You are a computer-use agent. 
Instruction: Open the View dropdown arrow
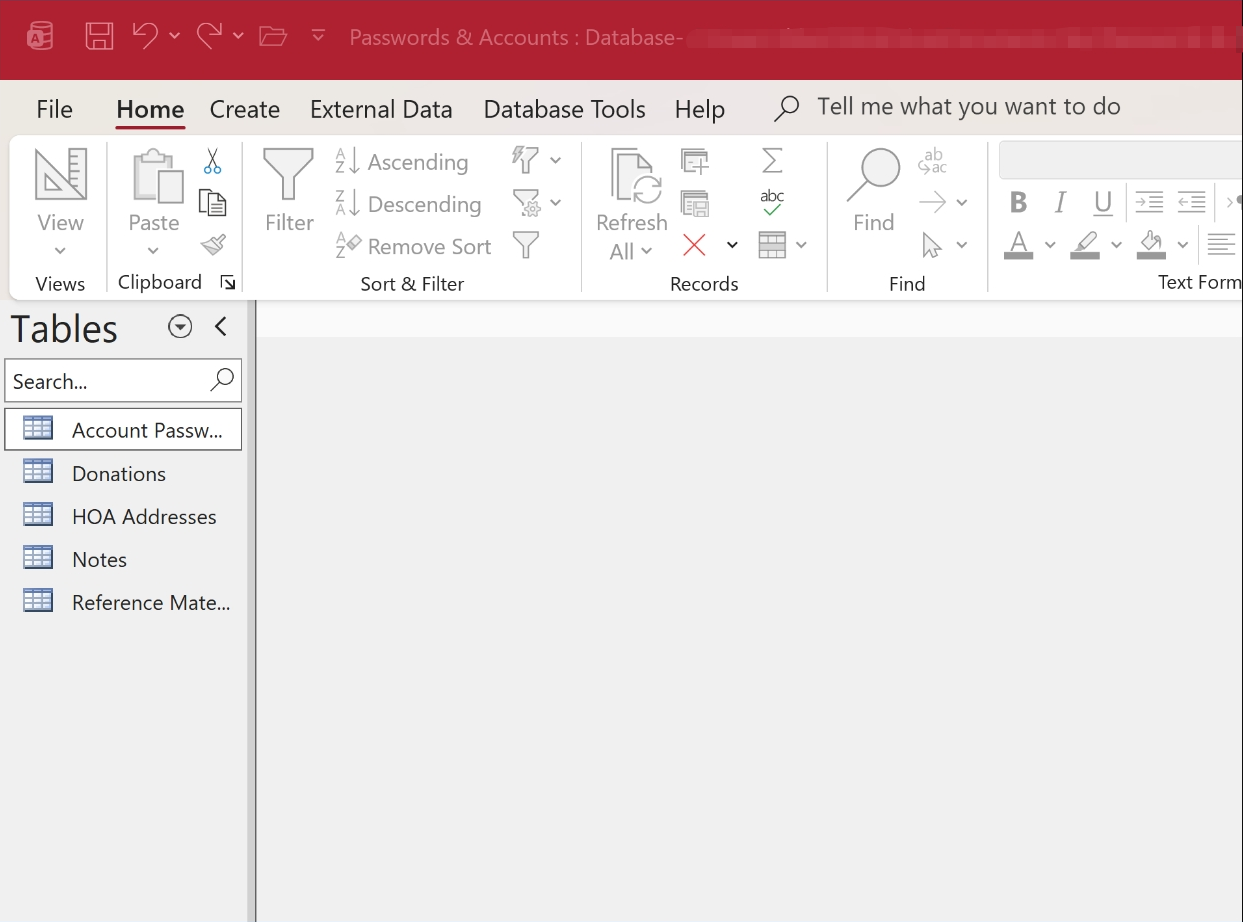[60, 251]
